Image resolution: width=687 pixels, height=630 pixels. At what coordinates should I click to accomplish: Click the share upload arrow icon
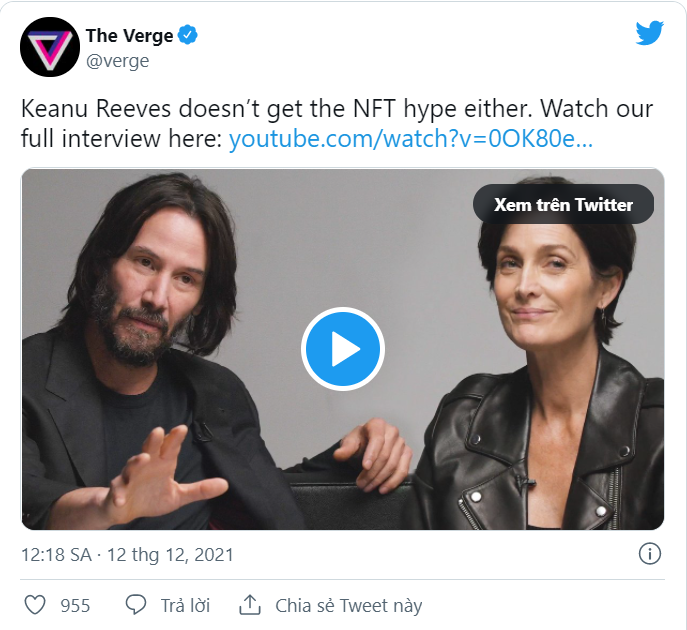pos(250,605)
